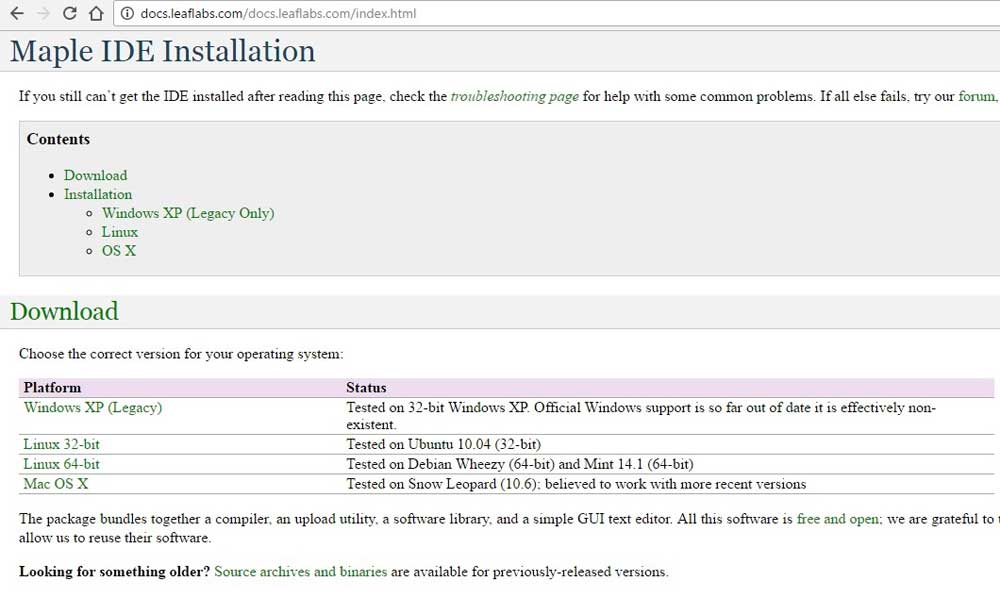
Task: Visit the forum link
Action: pos(976,96)
